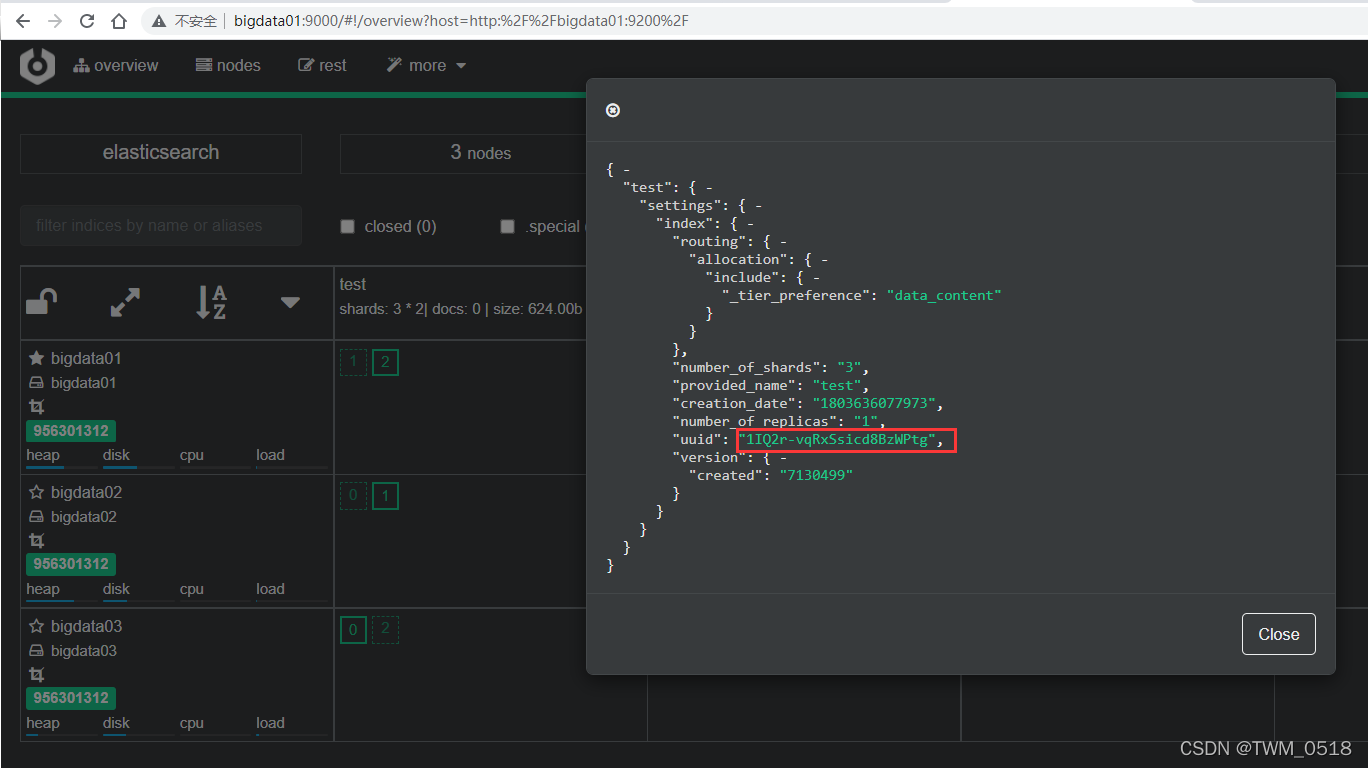Click the "number_of_shards" key in JSON
The width and height of the screenshot is (1368, 768).
click(x=745, y=367)
